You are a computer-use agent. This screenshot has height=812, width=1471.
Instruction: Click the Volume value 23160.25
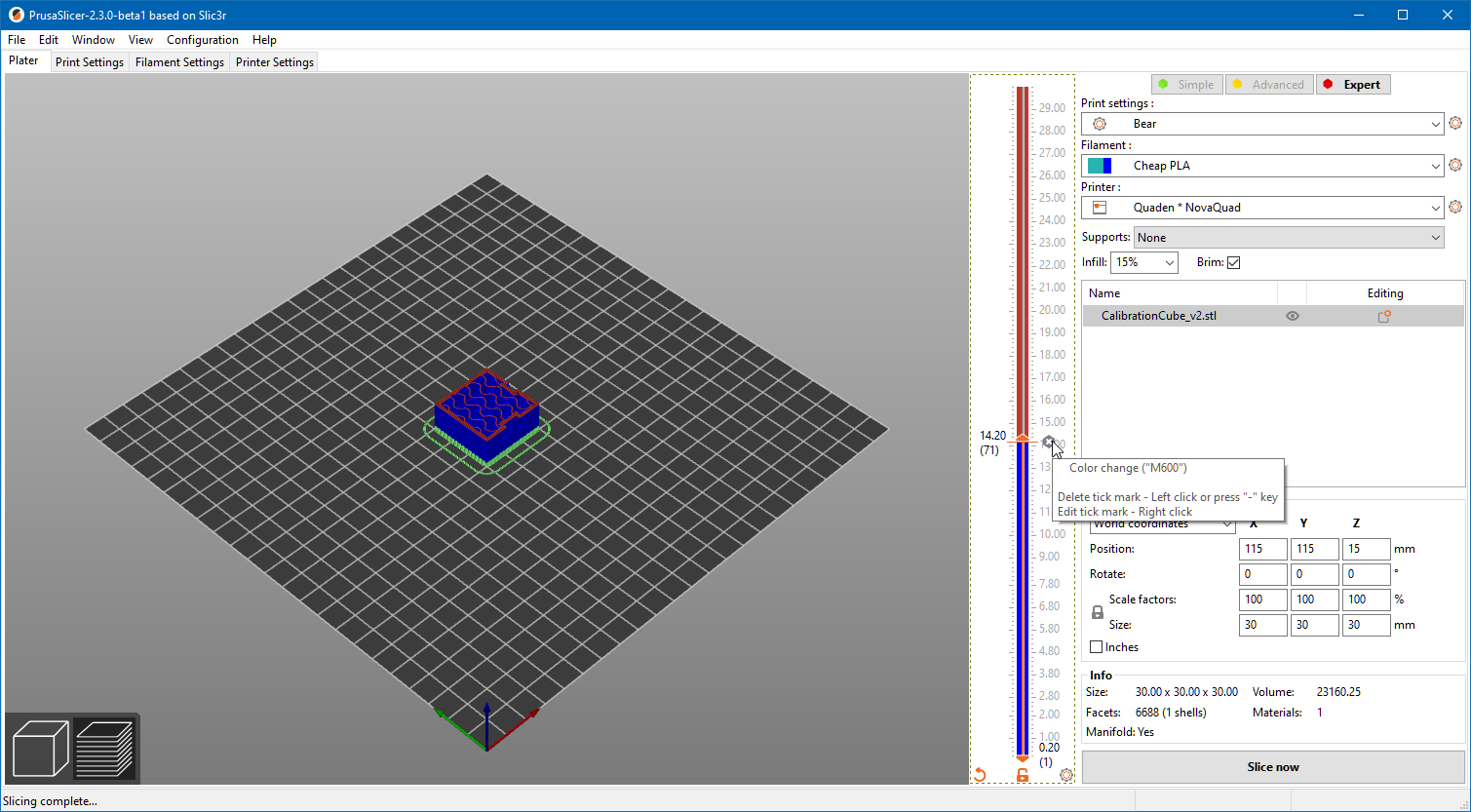click(x=1338, y=692)
